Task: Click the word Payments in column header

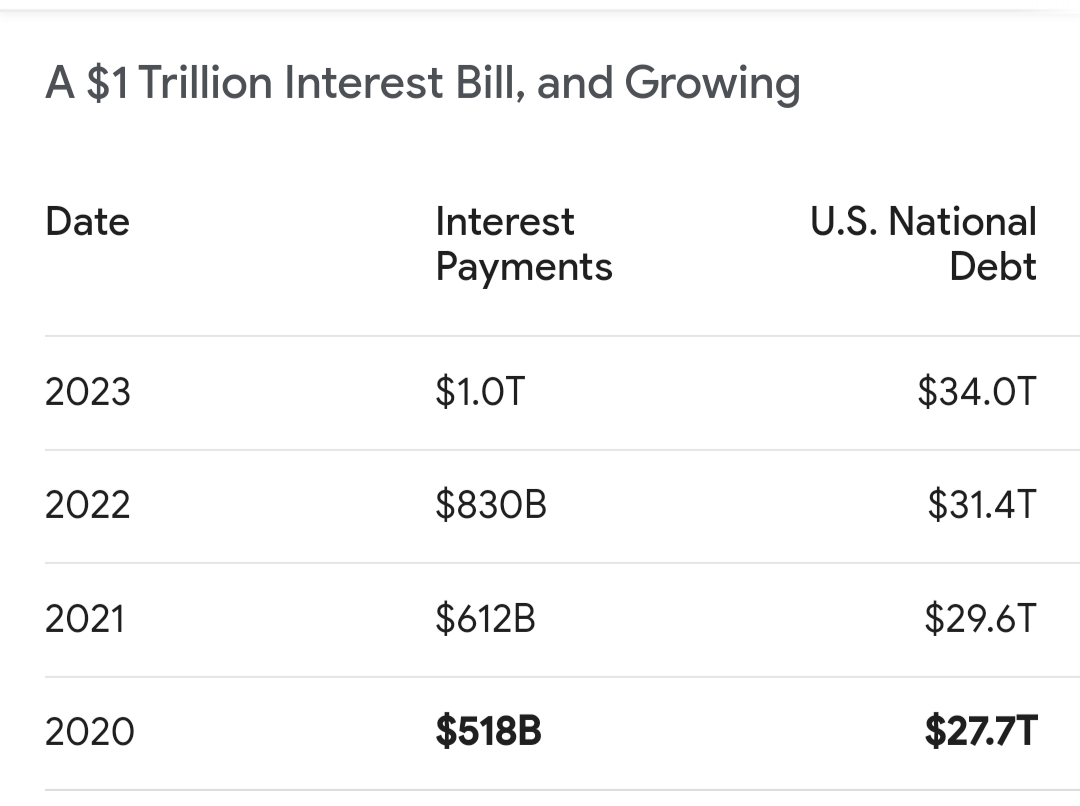Action: (x=524, y=269)
